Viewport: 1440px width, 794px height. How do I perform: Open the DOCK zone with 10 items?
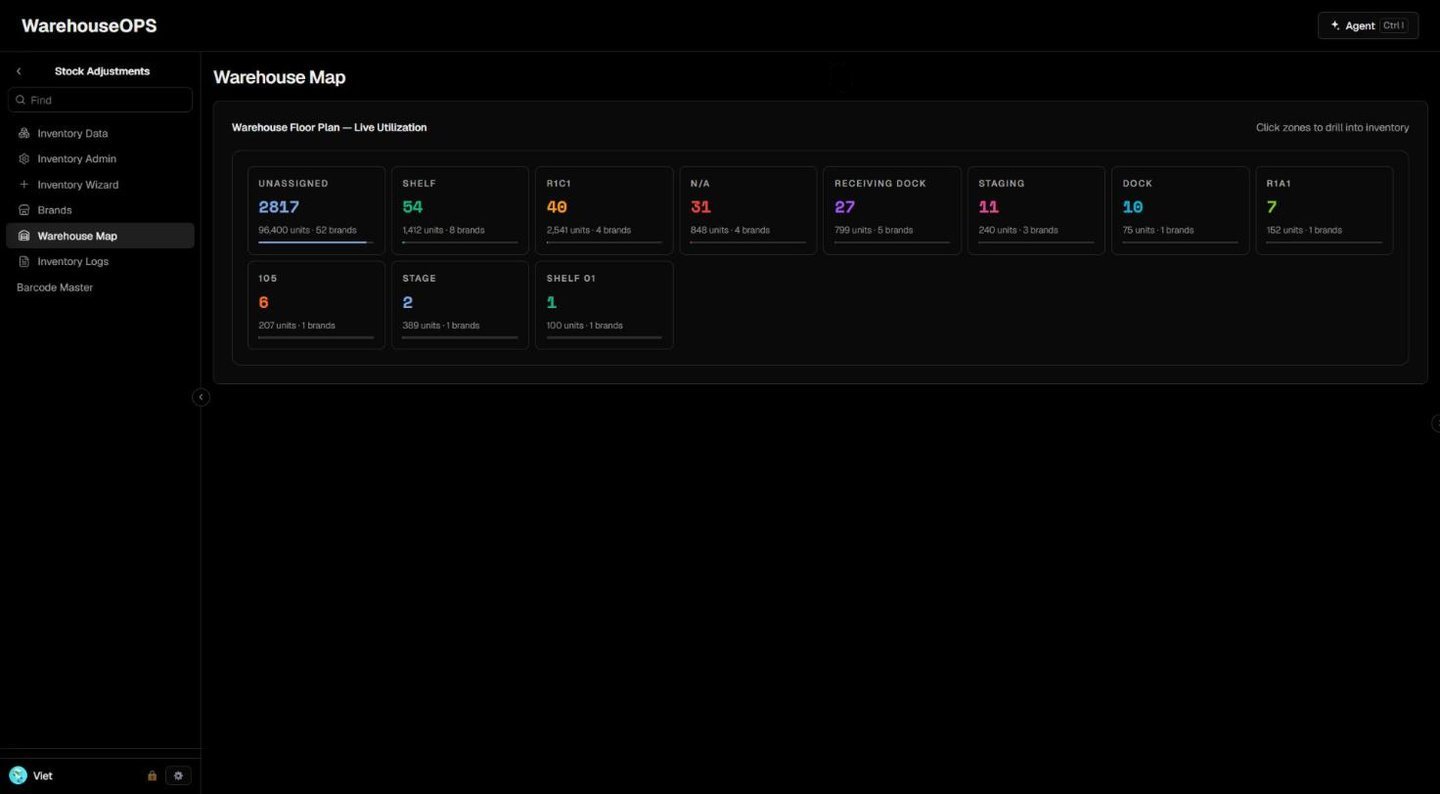[1180, 210]
